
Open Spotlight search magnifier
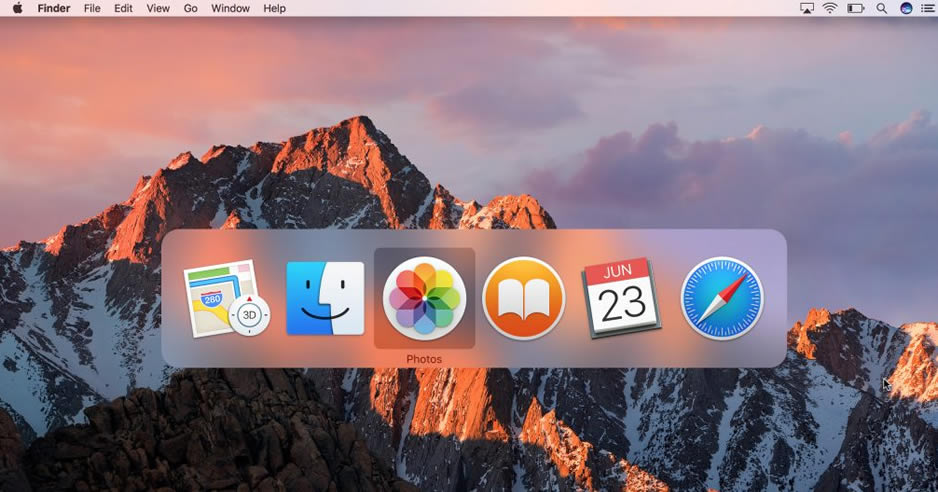point(882,8)
